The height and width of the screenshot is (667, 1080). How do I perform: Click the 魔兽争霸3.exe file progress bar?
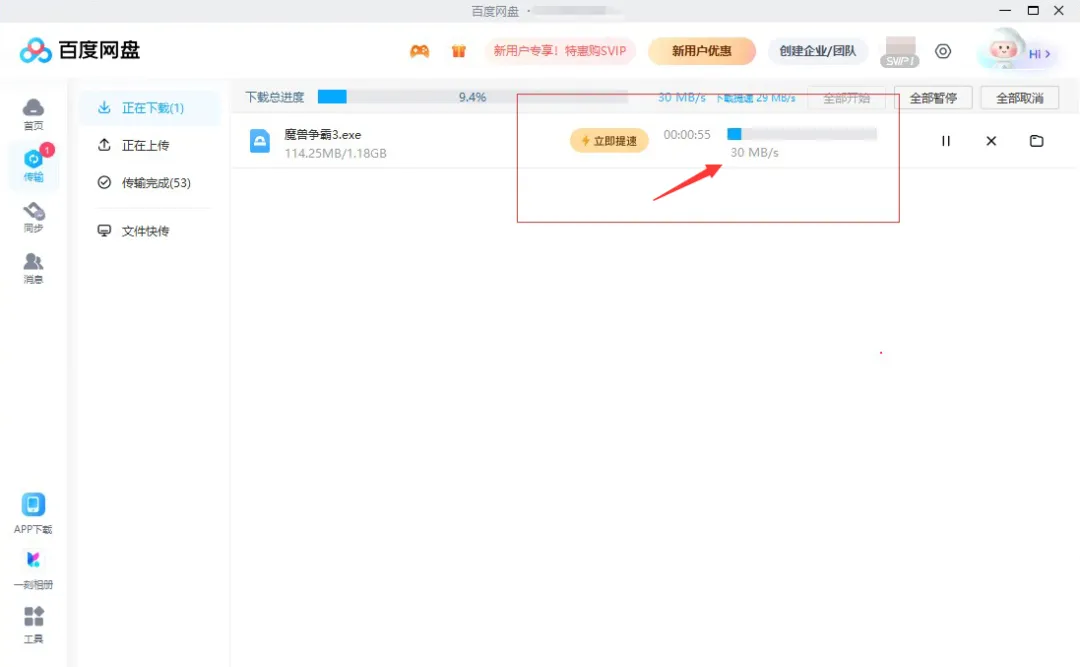tap(802, 134)
